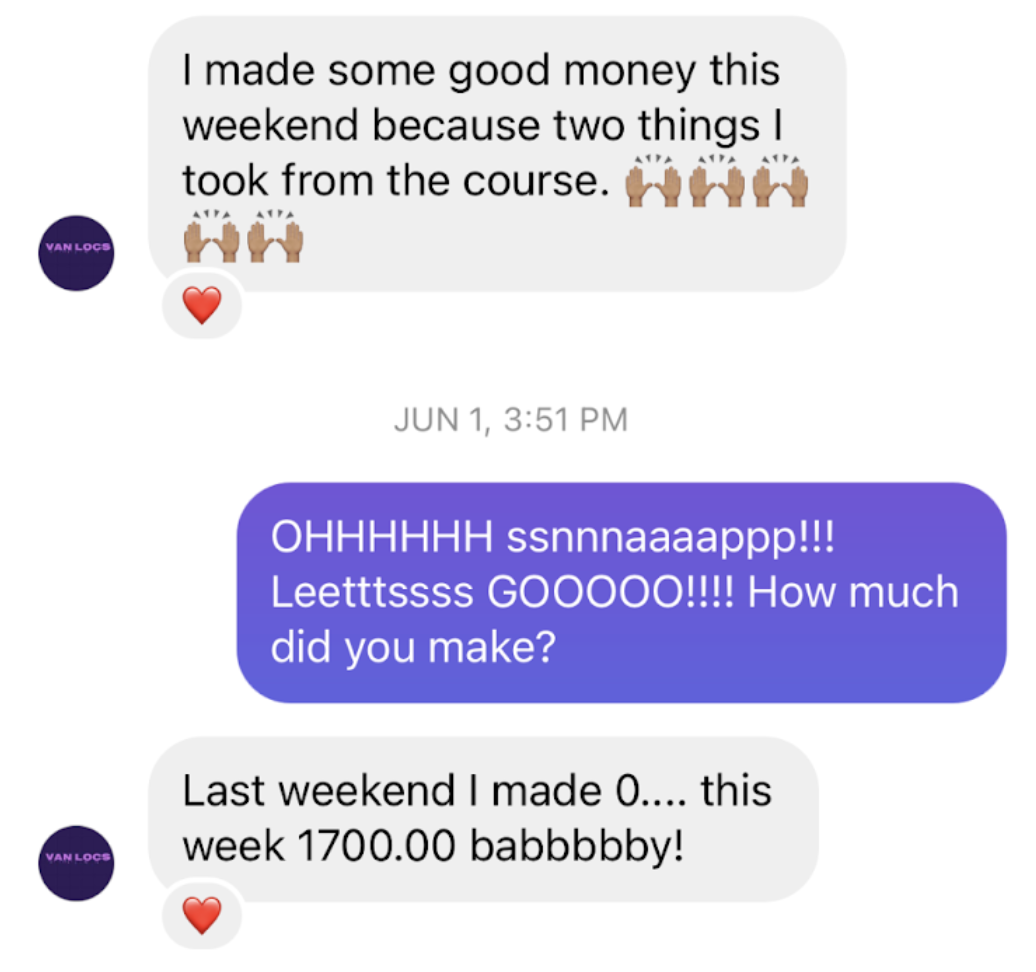The height and width of the screenshot is (972, 1036).
Task: Tap the word "weekend" in the first message
Action: click(x=270, y=125)
